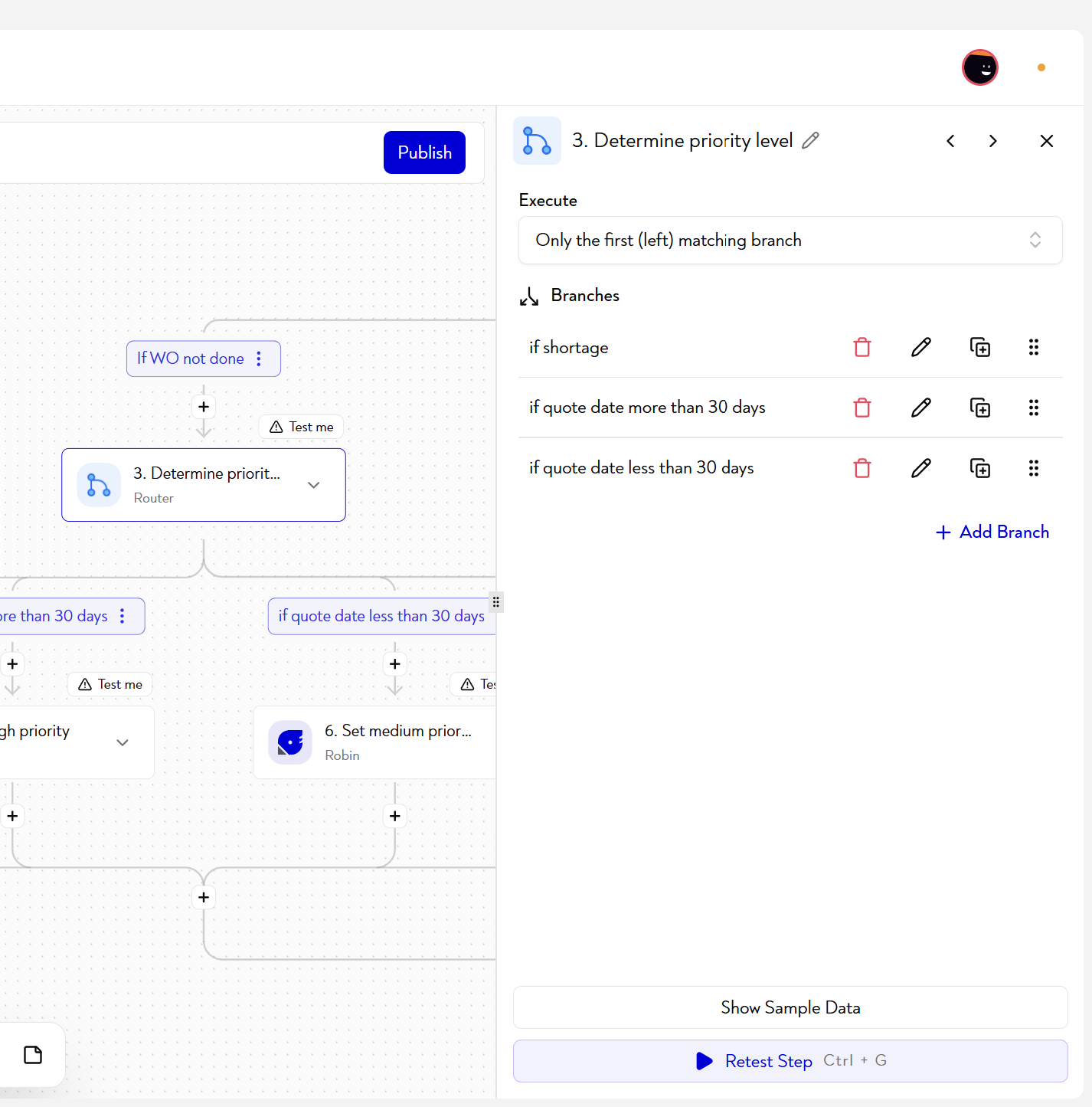Rename step via pencil icon beside title
Image resolution: width=1092 pixels, height=1107 pixels.
[810, 140]
